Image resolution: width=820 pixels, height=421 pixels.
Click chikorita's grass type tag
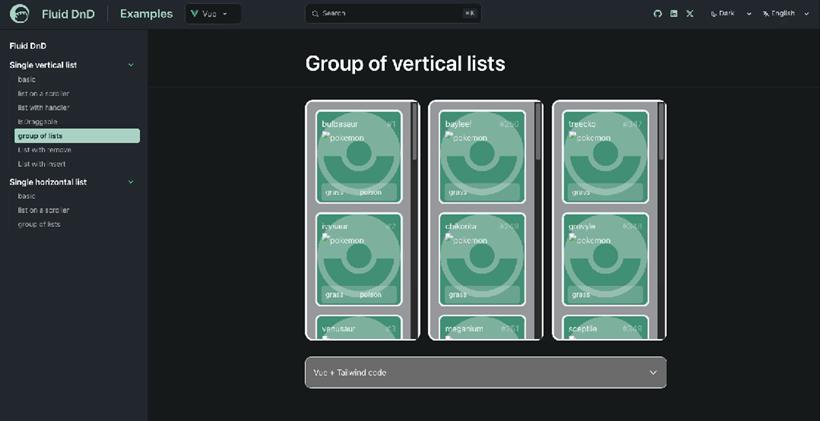458,295
